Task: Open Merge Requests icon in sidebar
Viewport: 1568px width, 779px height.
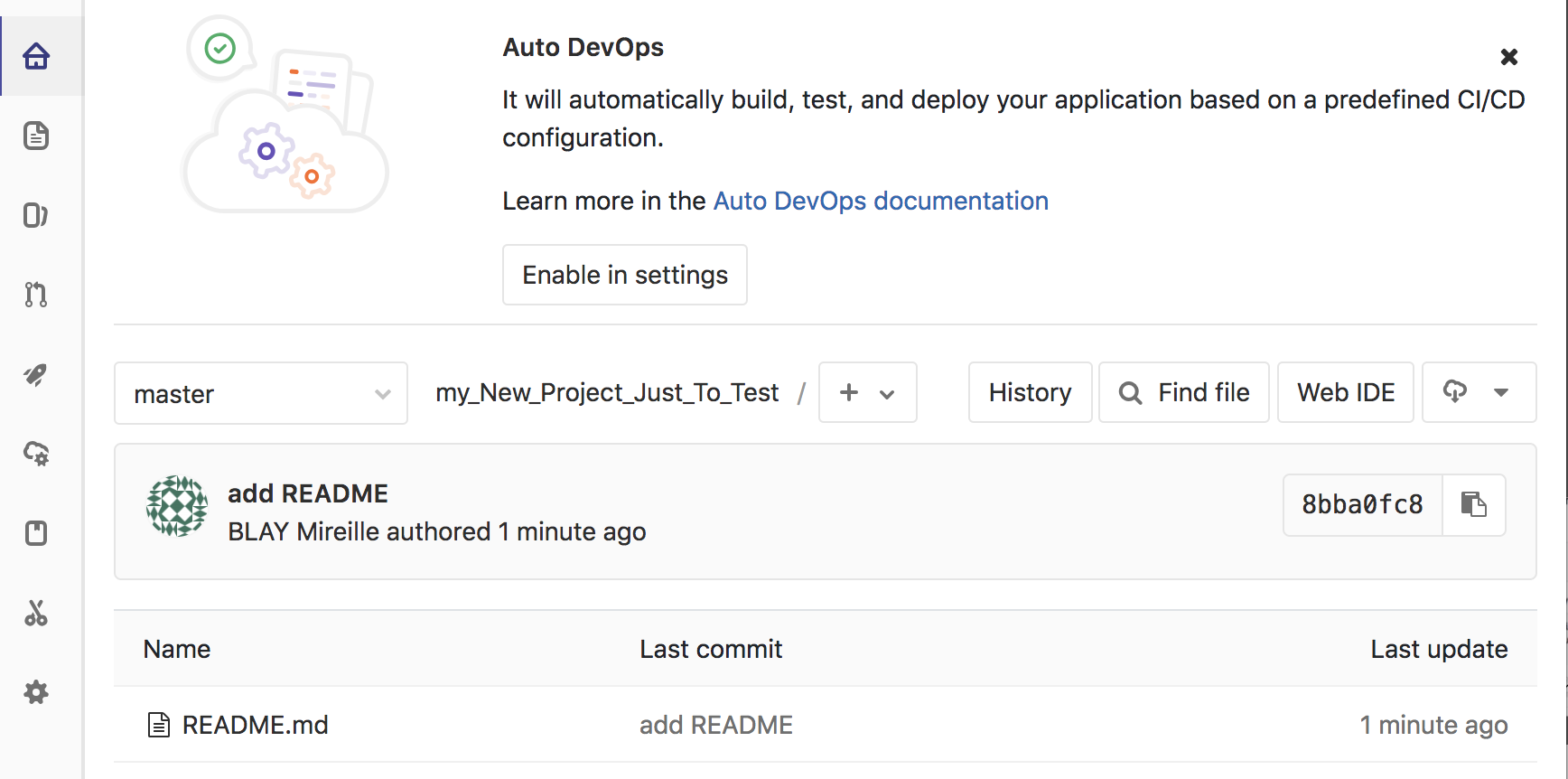Action: click(x=36, y=295)
